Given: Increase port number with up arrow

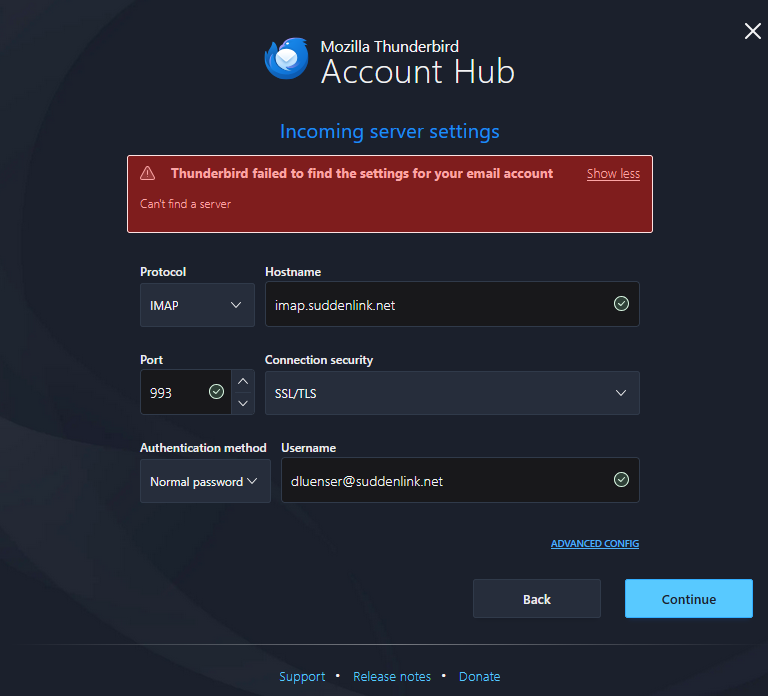Looking at the screenshot, I should 243,381.
